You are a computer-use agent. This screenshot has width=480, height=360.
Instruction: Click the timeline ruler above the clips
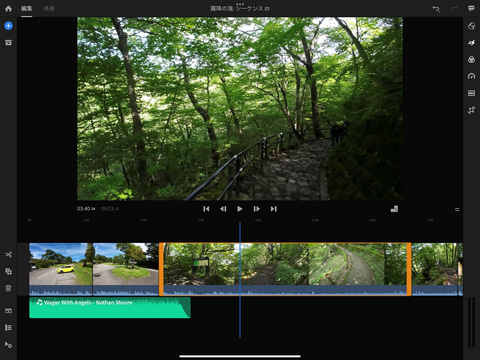click(240, 220)
